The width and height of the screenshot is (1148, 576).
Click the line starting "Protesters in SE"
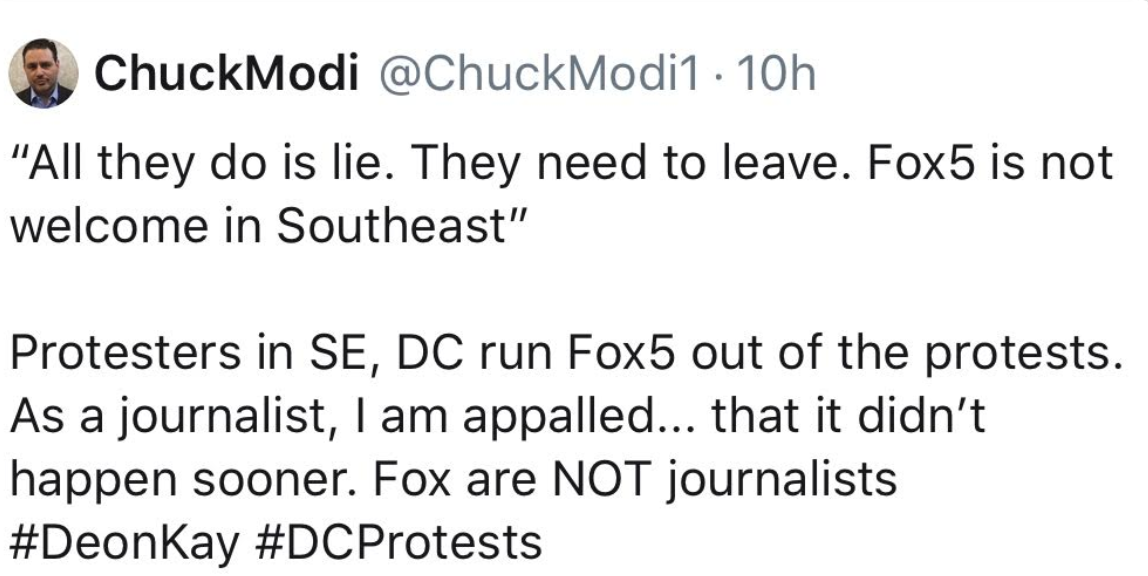coord(560,354)
